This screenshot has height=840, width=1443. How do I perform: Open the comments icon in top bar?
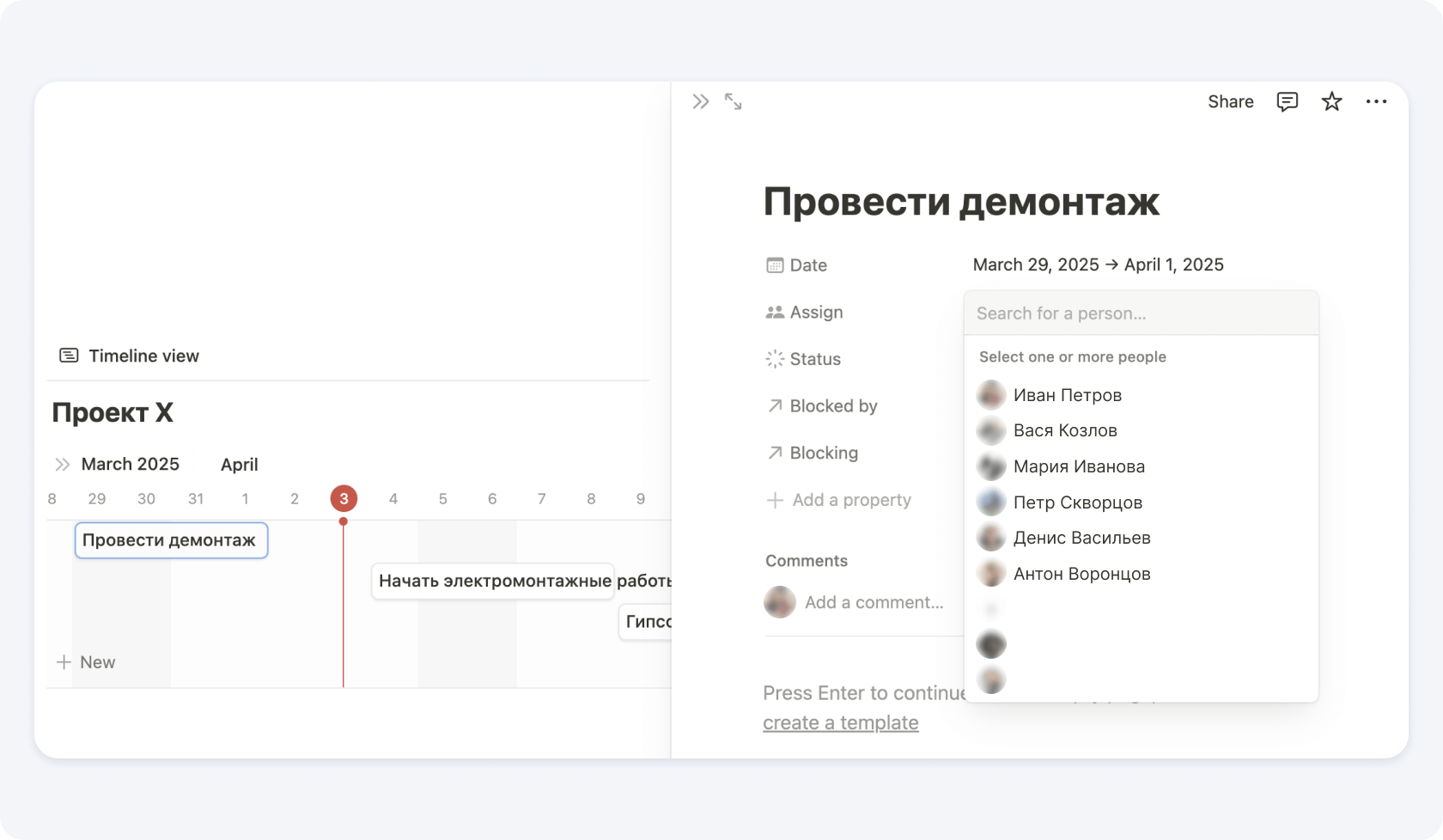coord(1287,102)
